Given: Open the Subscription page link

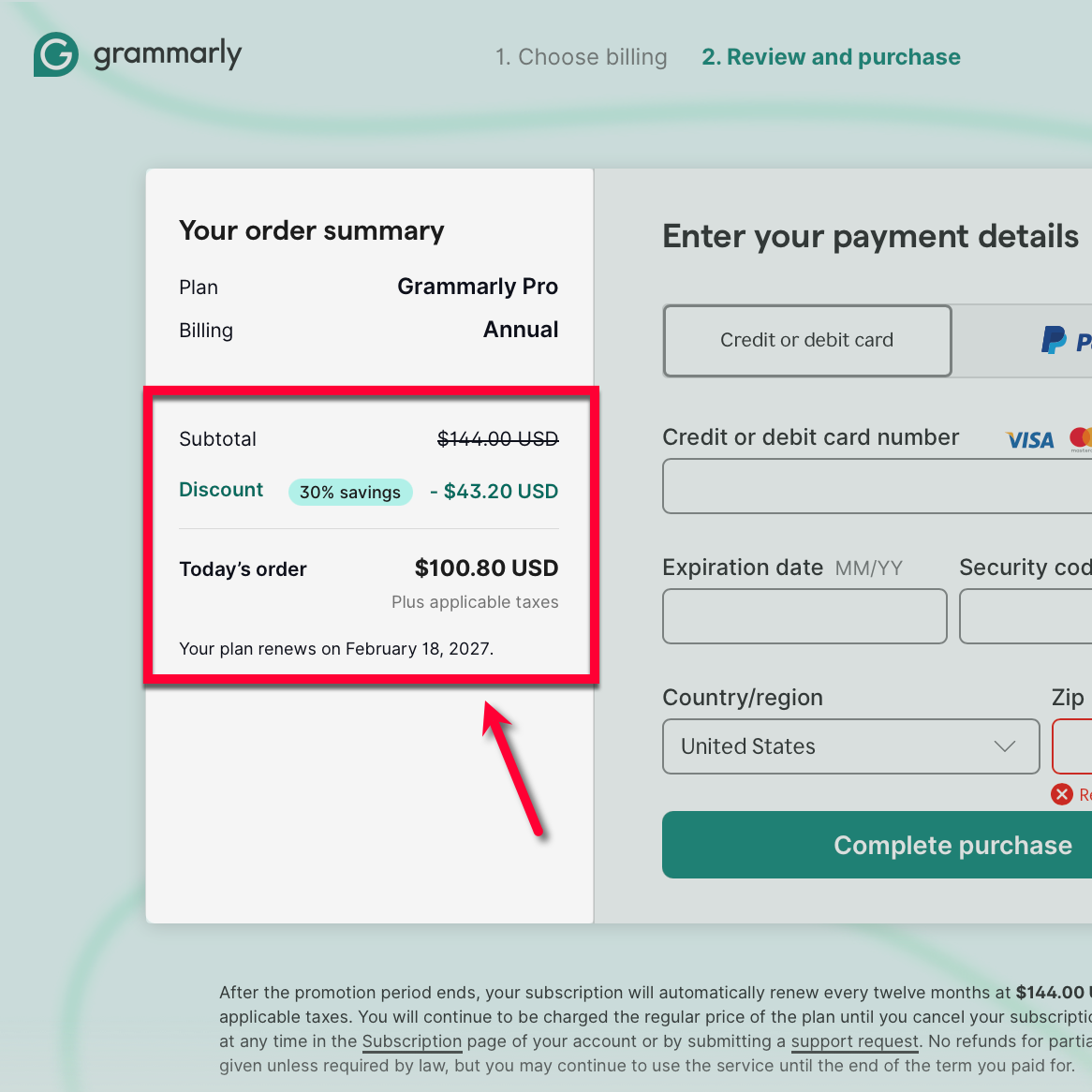Looking at the screenshot, I should (412, 1041).
